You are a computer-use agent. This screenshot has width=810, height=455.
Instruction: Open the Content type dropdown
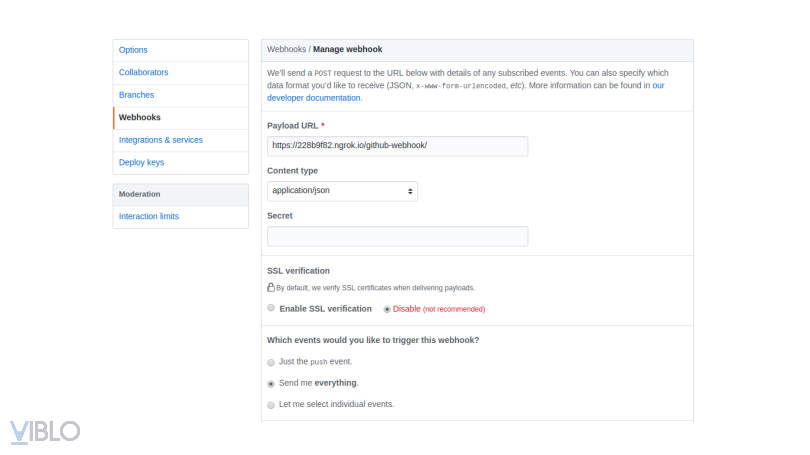342,190
